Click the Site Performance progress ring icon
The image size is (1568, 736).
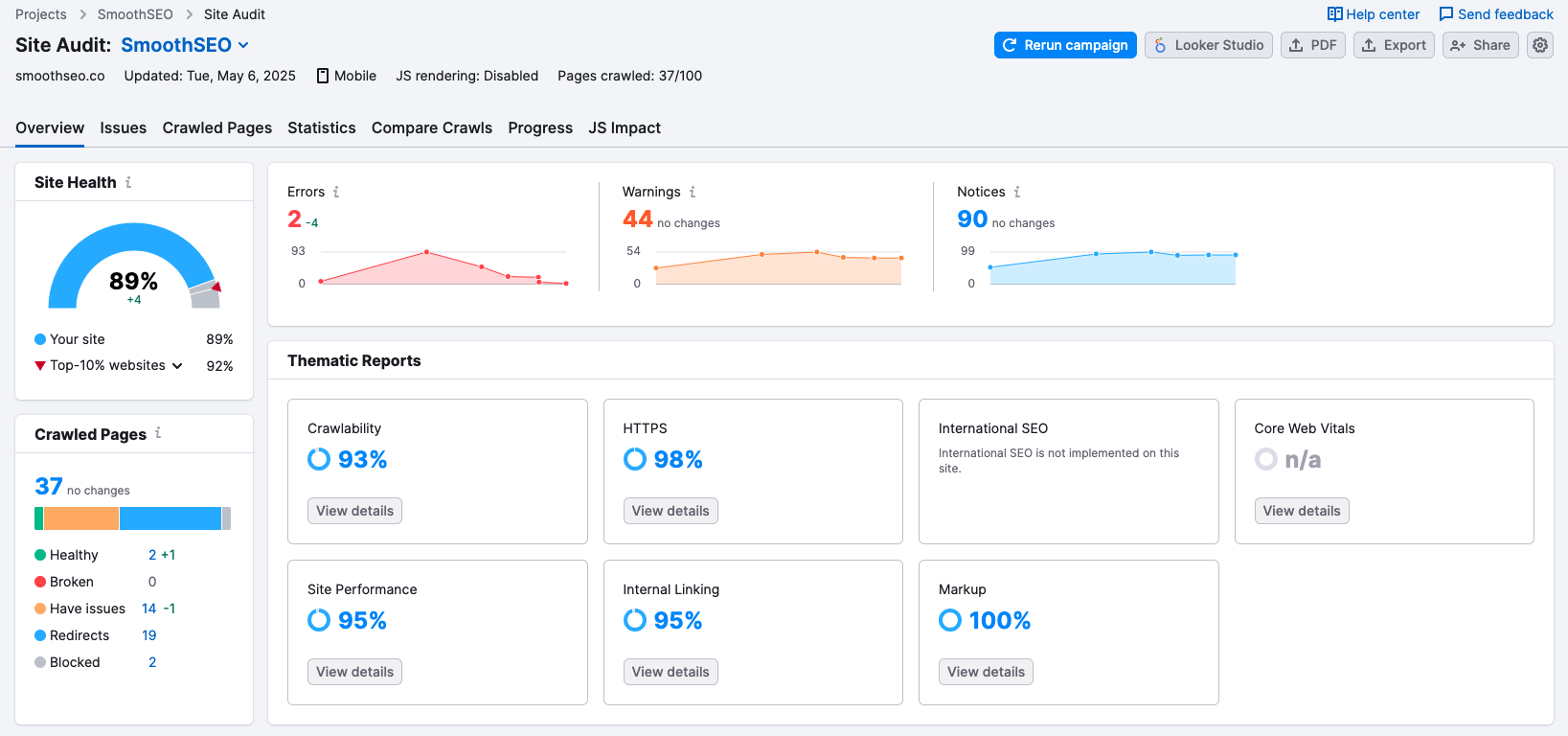(x=319, y=620)
